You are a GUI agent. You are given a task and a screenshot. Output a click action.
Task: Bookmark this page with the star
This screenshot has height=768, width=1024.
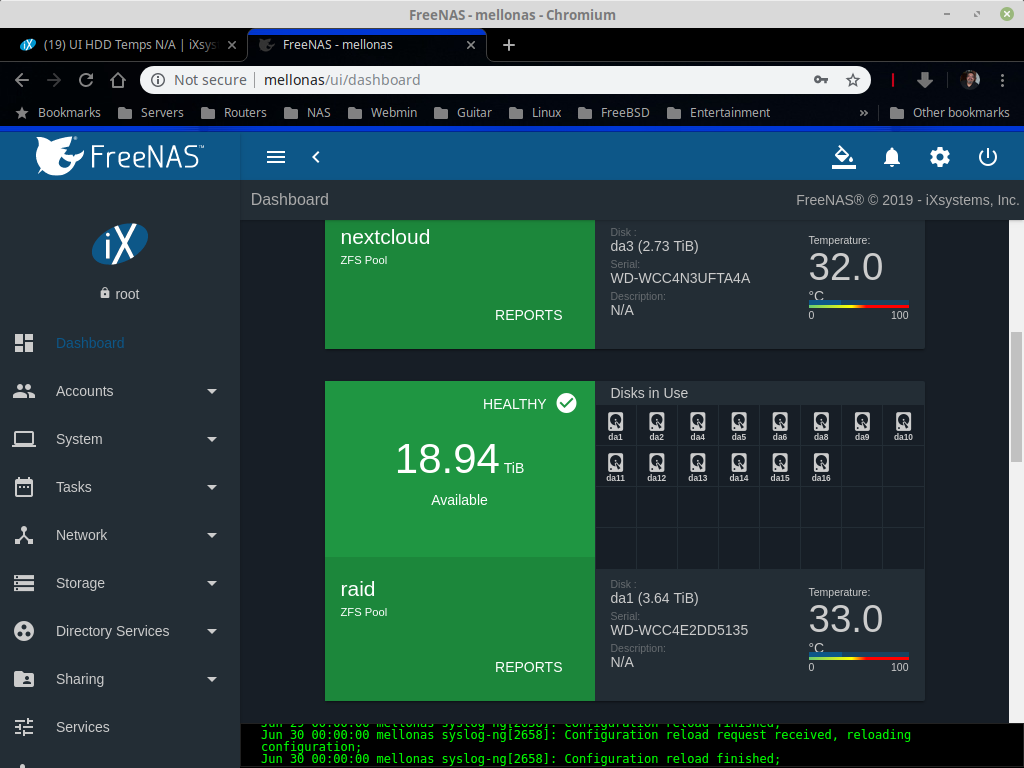(x=853, y=80)
